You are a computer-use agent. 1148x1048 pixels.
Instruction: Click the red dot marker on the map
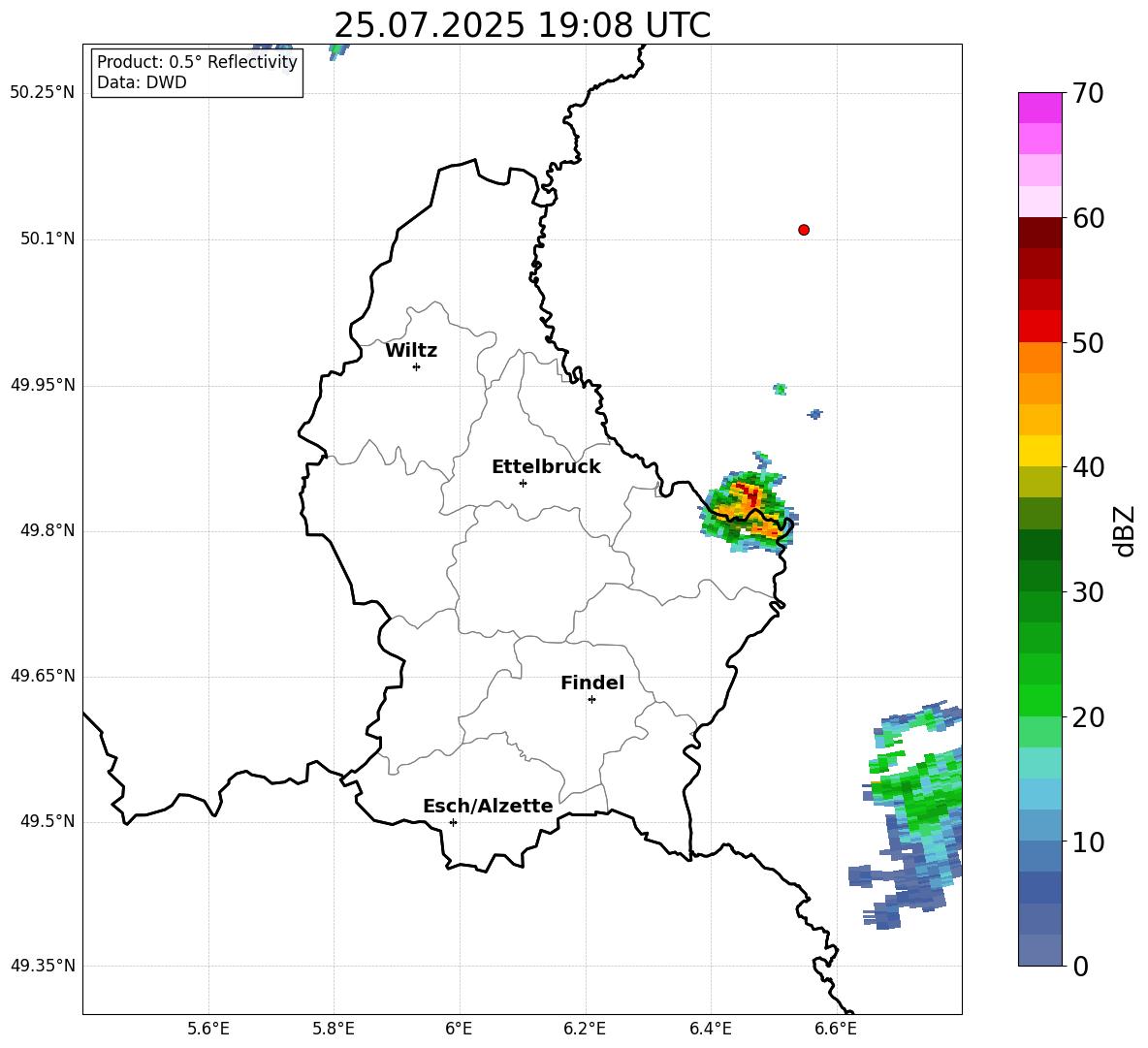[x=804, y=230]
